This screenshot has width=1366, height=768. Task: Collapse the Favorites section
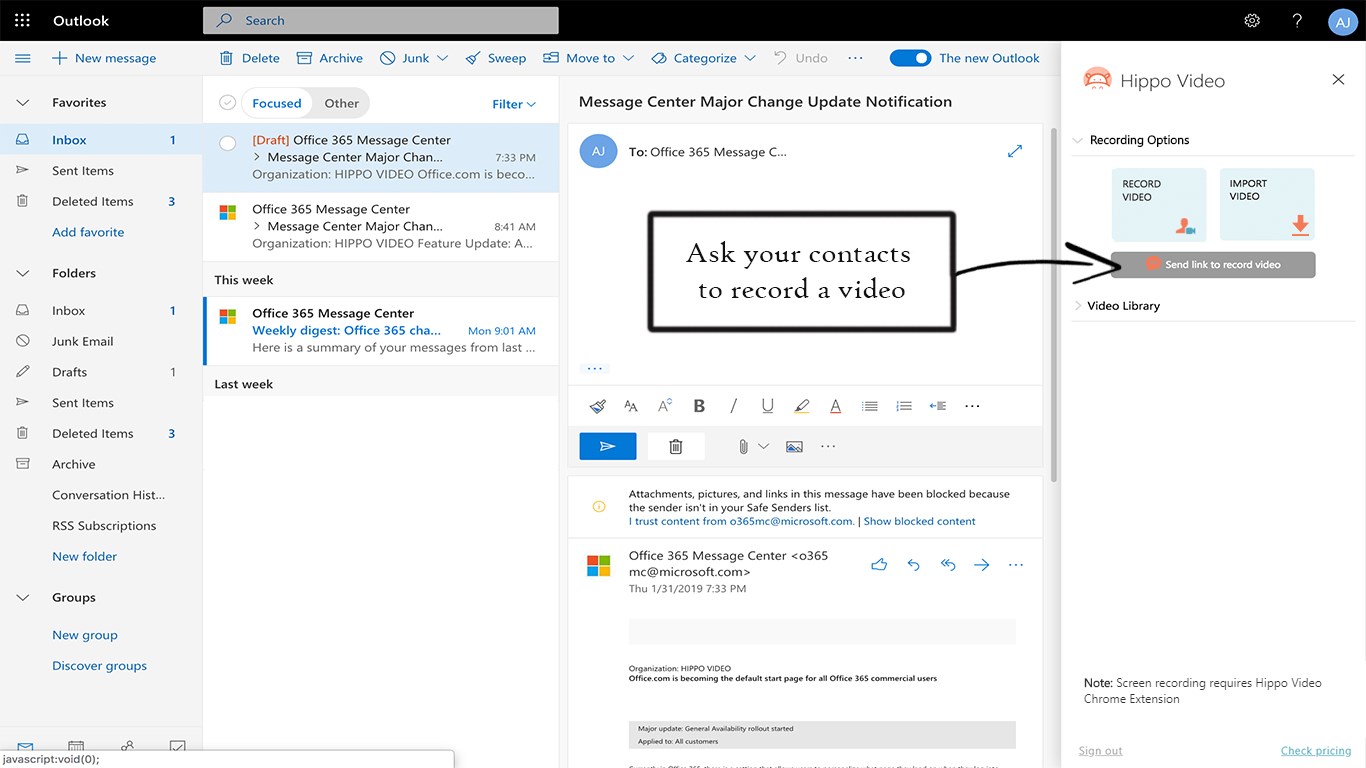23,102
